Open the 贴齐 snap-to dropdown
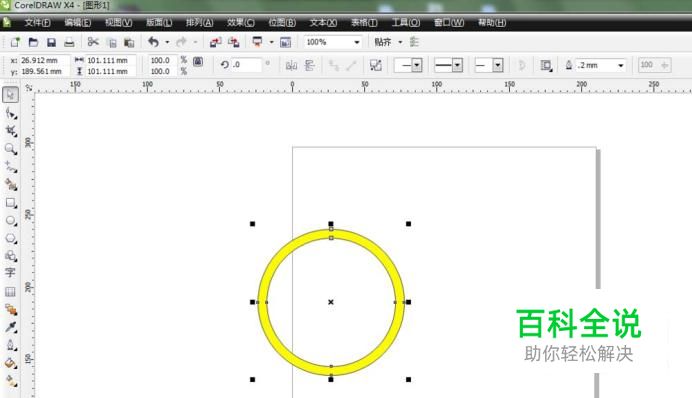The image size is (692, 398). coord(400,42)
